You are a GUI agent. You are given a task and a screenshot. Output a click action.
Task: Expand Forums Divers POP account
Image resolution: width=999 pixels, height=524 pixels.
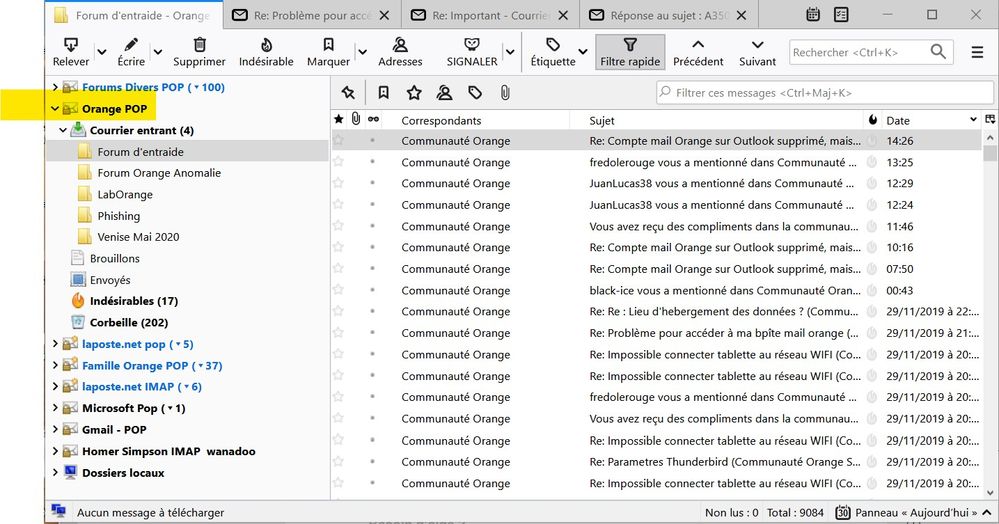[55, 87]
